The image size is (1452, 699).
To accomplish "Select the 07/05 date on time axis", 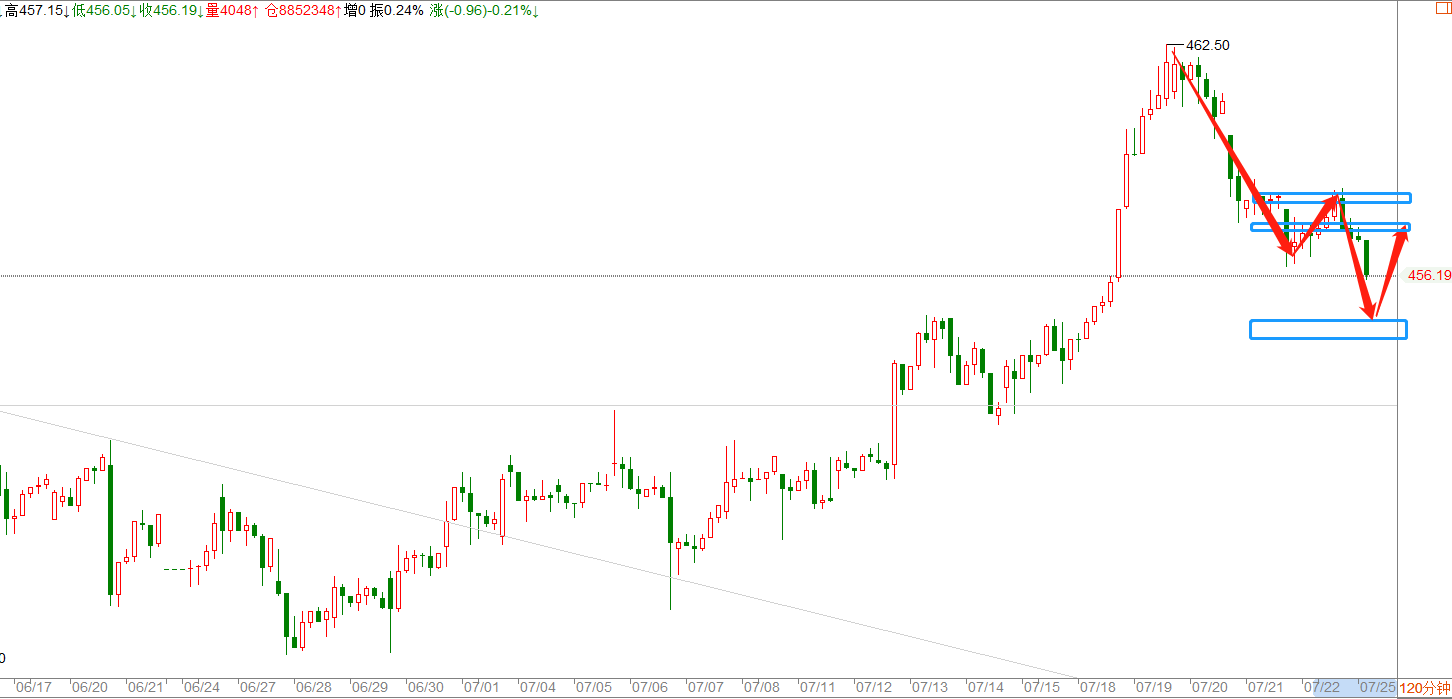I will 595,688.
